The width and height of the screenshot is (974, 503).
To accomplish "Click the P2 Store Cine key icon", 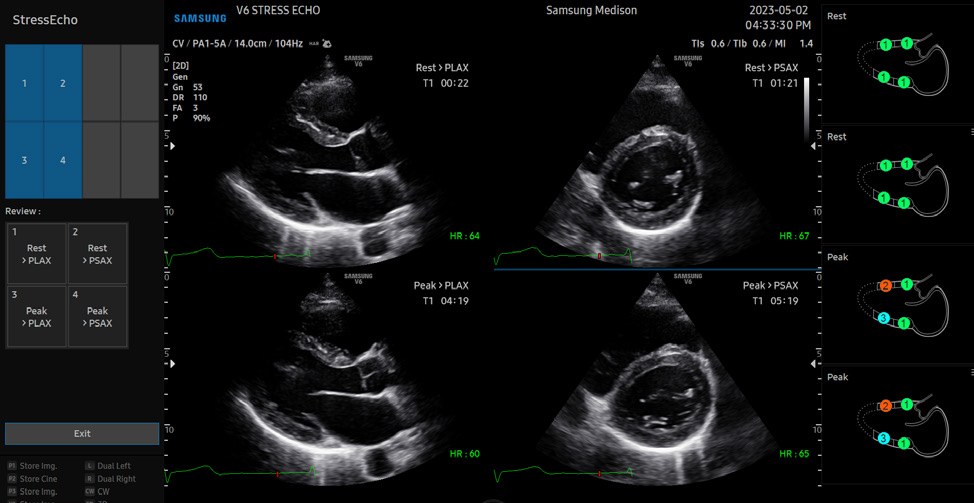I will click(12, 479).
